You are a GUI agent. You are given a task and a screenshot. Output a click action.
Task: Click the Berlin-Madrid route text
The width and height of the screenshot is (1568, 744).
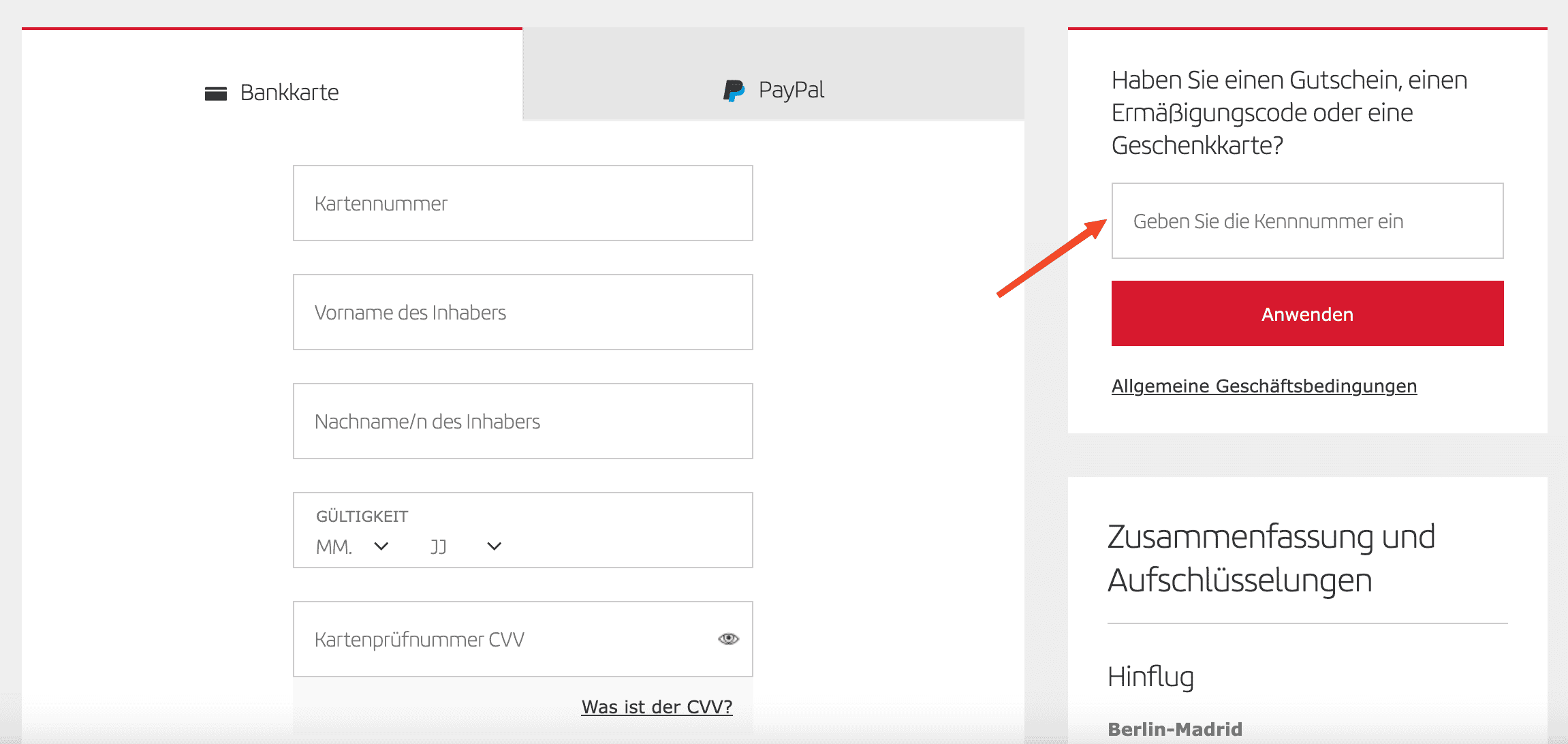click(x=1175, y=729)
